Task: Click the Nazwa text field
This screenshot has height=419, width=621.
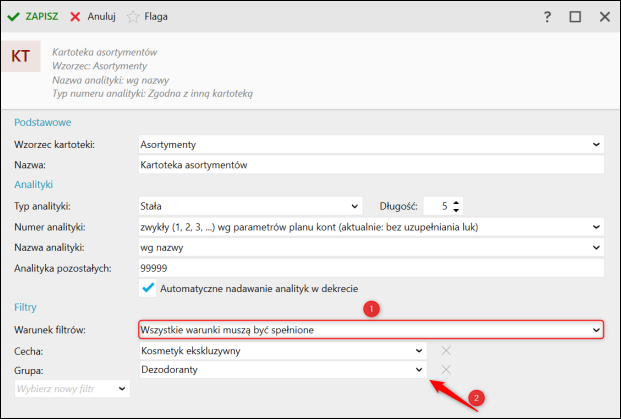Action: pos(370,164)
